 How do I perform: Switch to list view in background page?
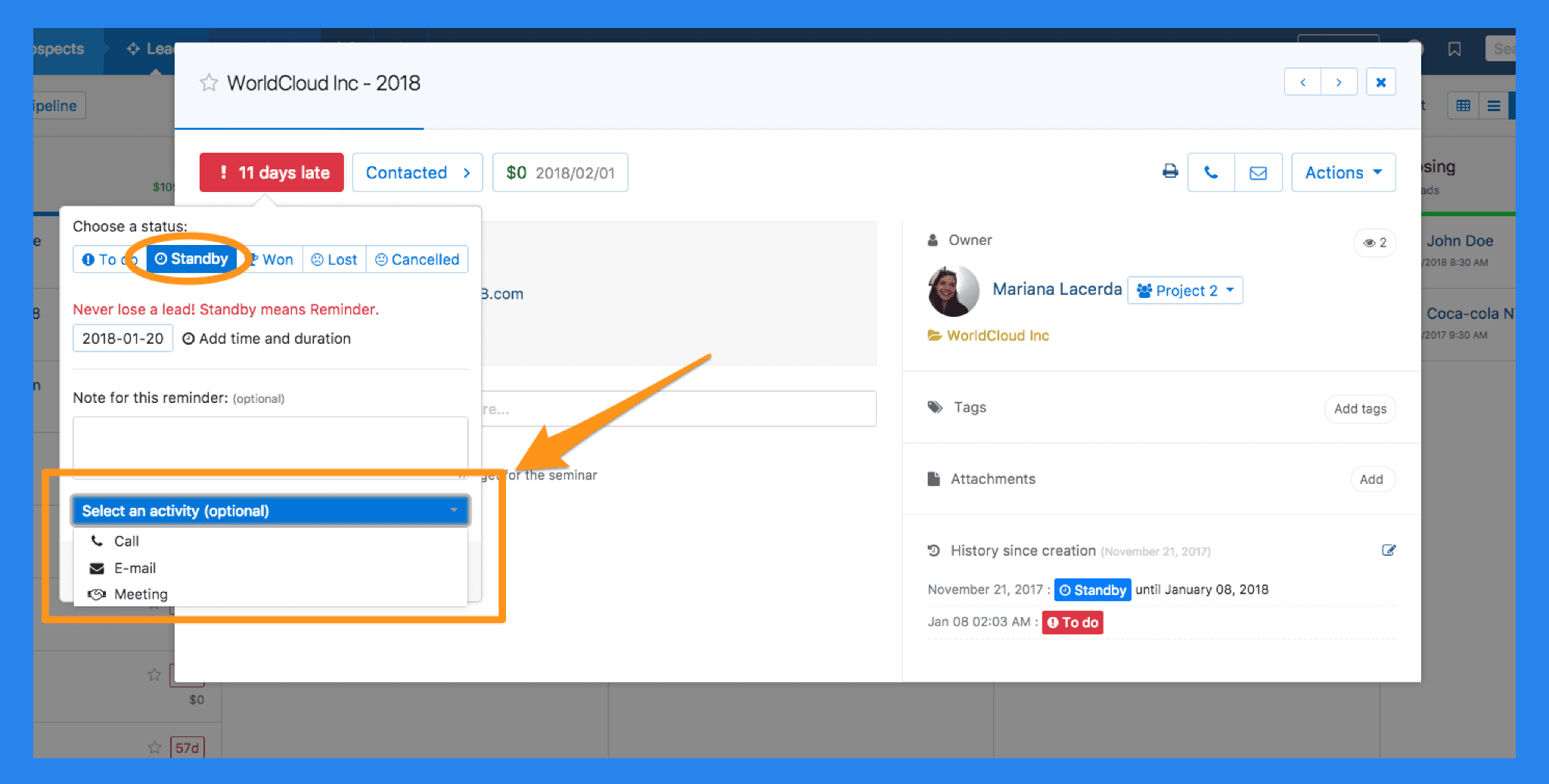point(1494,106)
